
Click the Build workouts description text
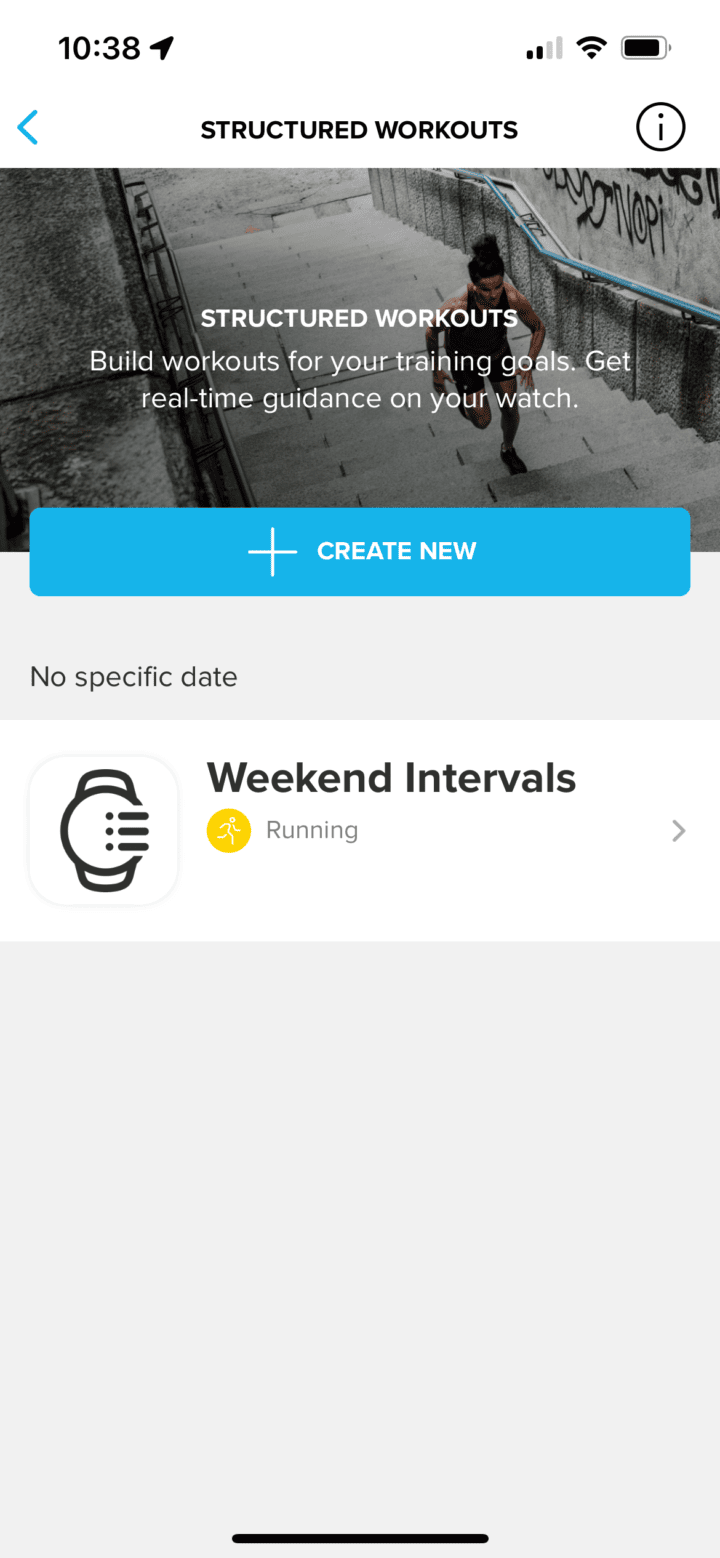point(360,379)
